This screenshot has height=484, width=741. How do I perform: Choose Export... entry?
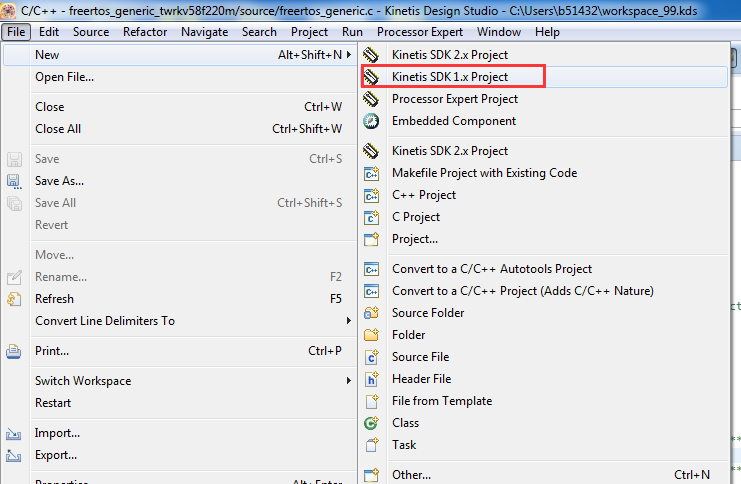180,455
